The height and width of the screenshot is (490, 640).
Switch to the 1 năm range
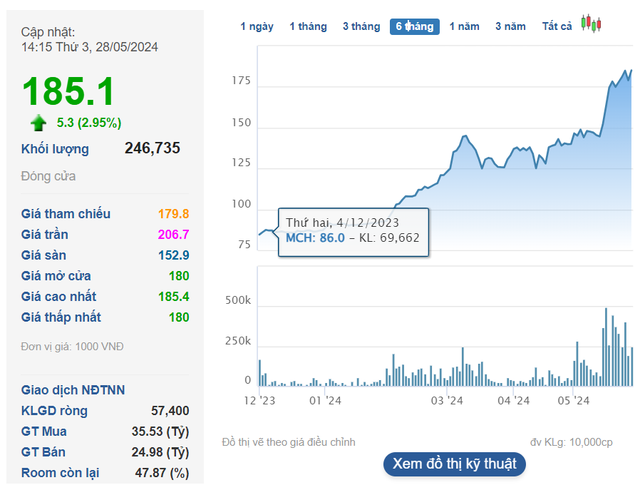click(x=464, y=27)
